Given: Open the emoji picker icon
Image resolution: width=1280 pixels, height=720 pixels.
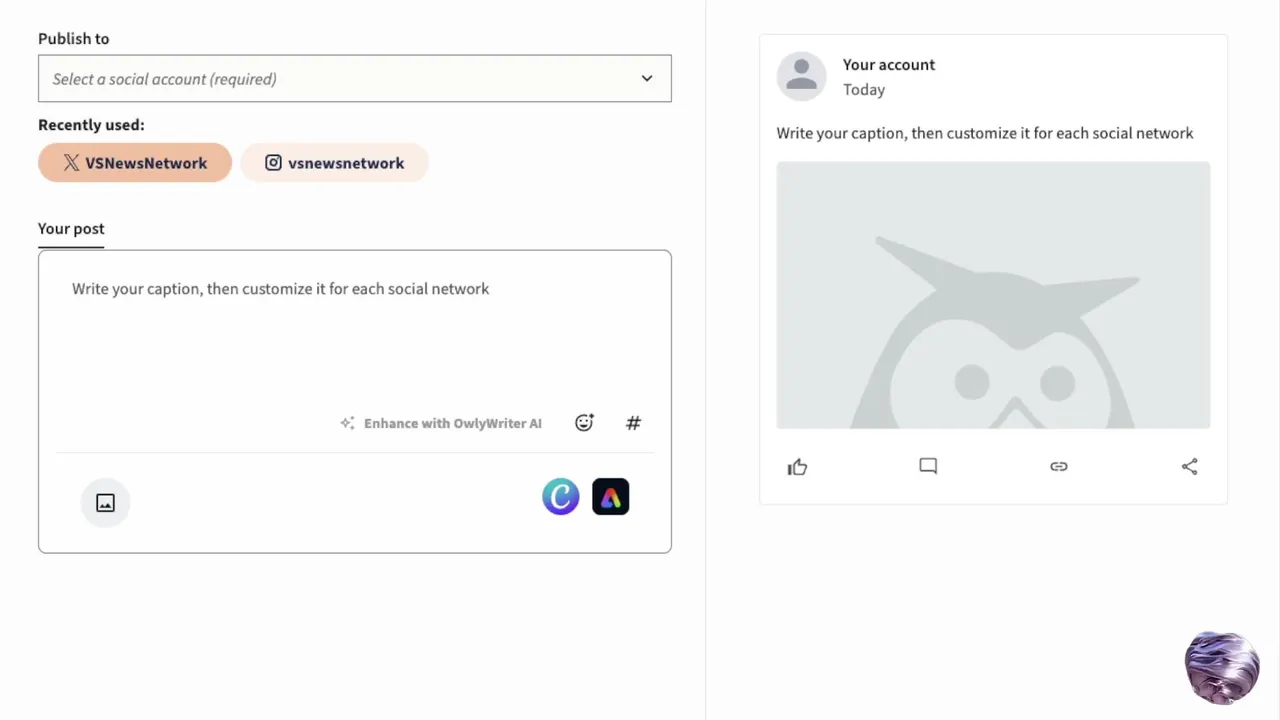Looking at the screenshot, I should click(x=584, y=423).
